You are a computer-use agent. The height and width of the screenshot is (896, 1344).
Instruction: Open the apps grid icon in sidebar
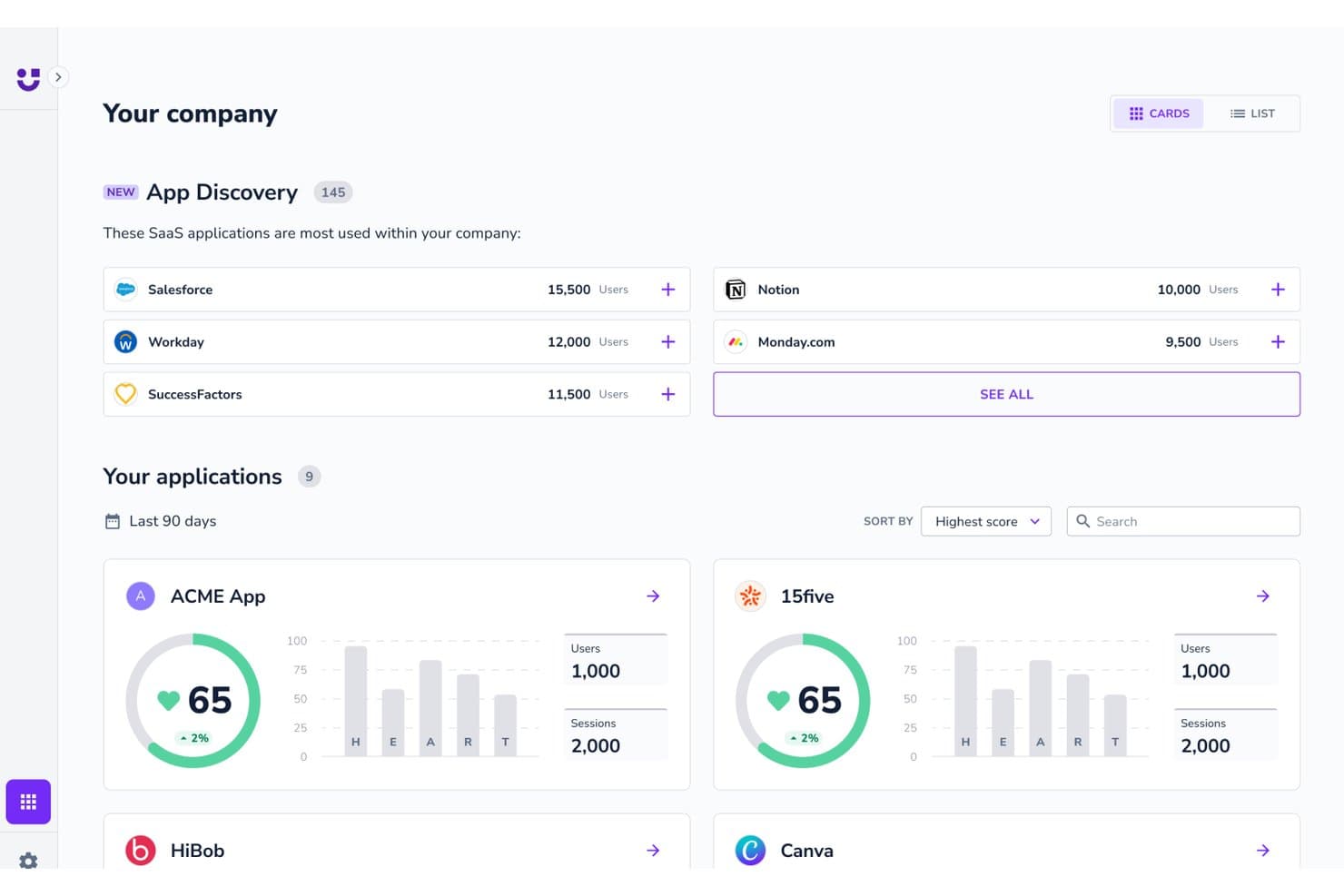(28, 802)
